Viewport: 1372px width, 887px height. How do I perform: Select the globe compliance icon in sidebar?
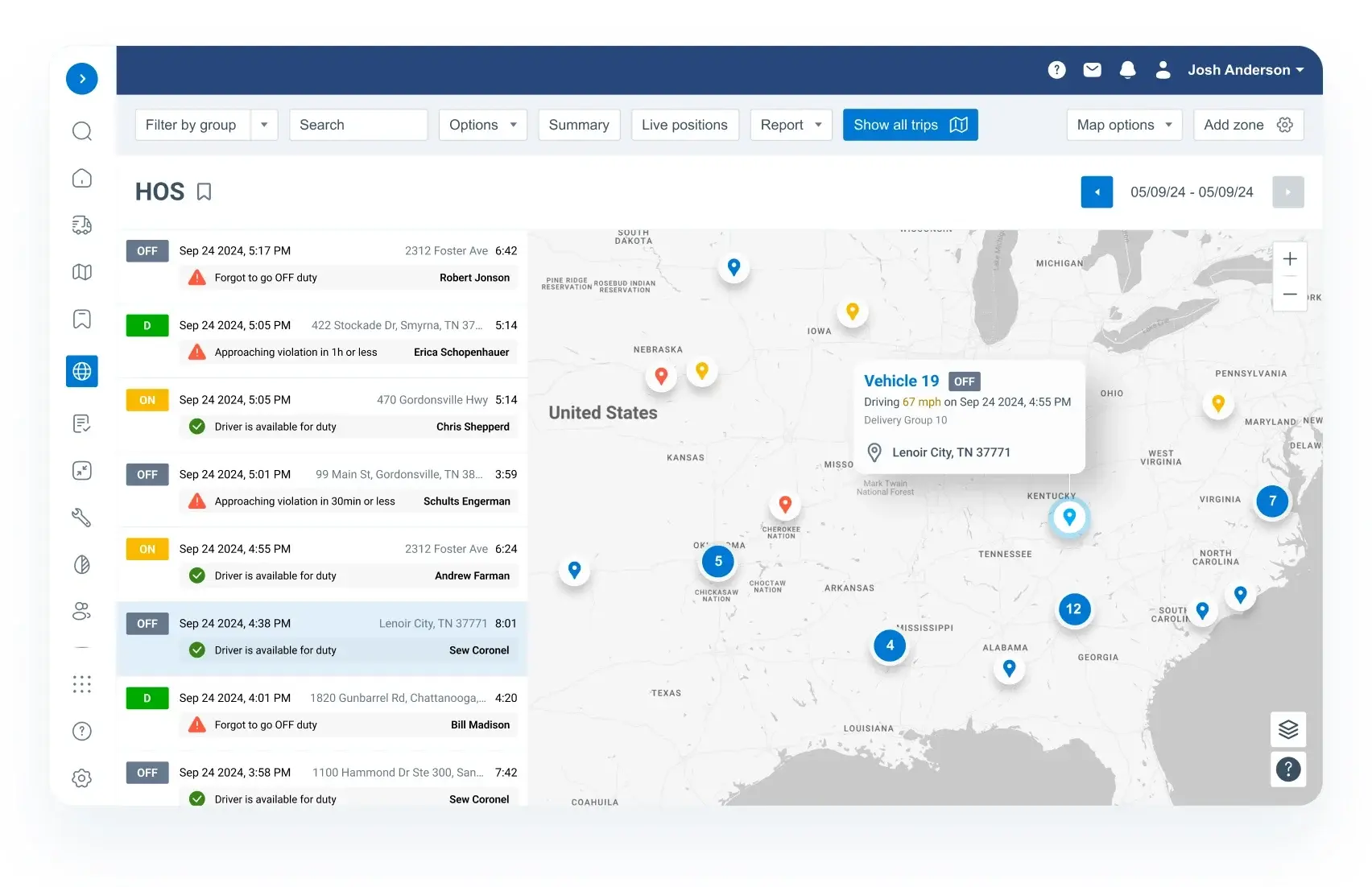(81, 371)
